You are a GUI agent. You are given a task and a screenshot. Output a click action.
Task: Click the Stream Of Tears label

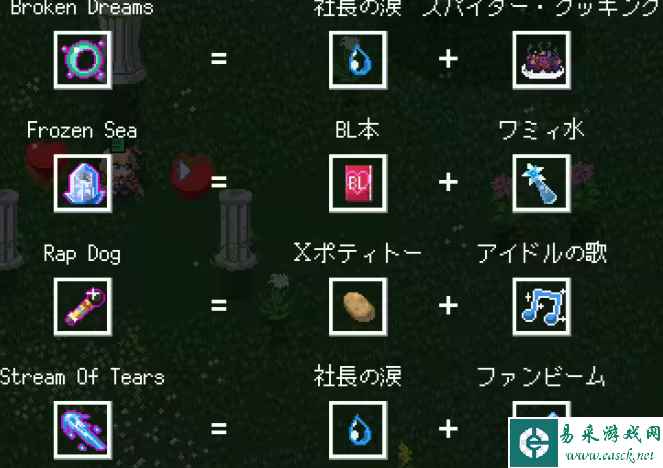tap(82, 377)
